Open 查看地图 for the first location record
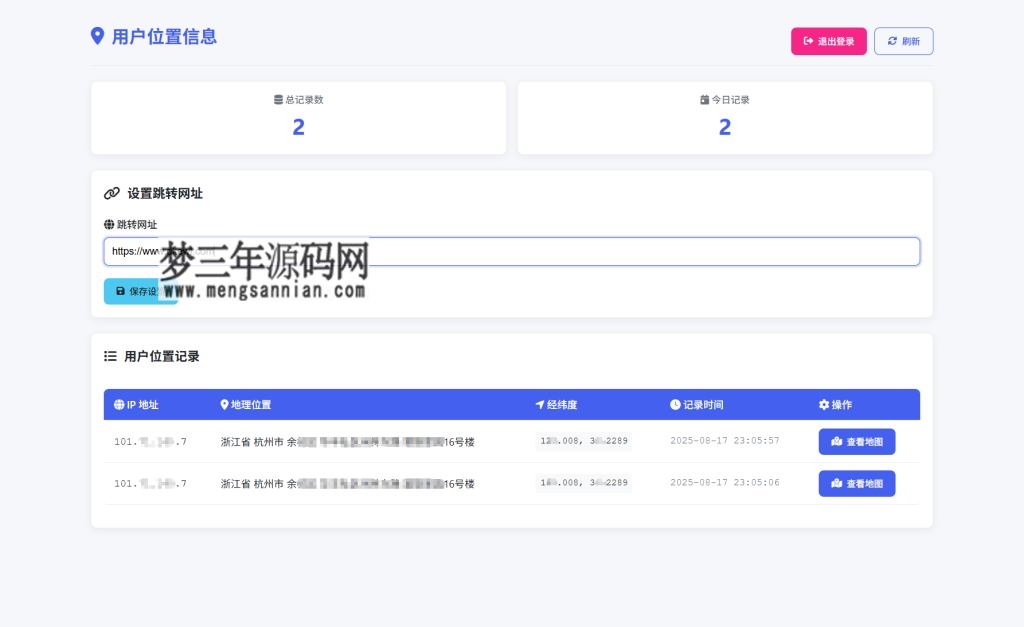1024x627 pixels. [x=857, y=441]
